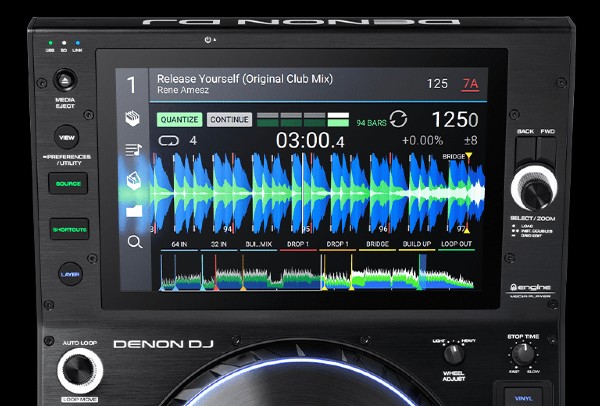Trigger the red-underlined DROP 1 cue

(298, 244)
